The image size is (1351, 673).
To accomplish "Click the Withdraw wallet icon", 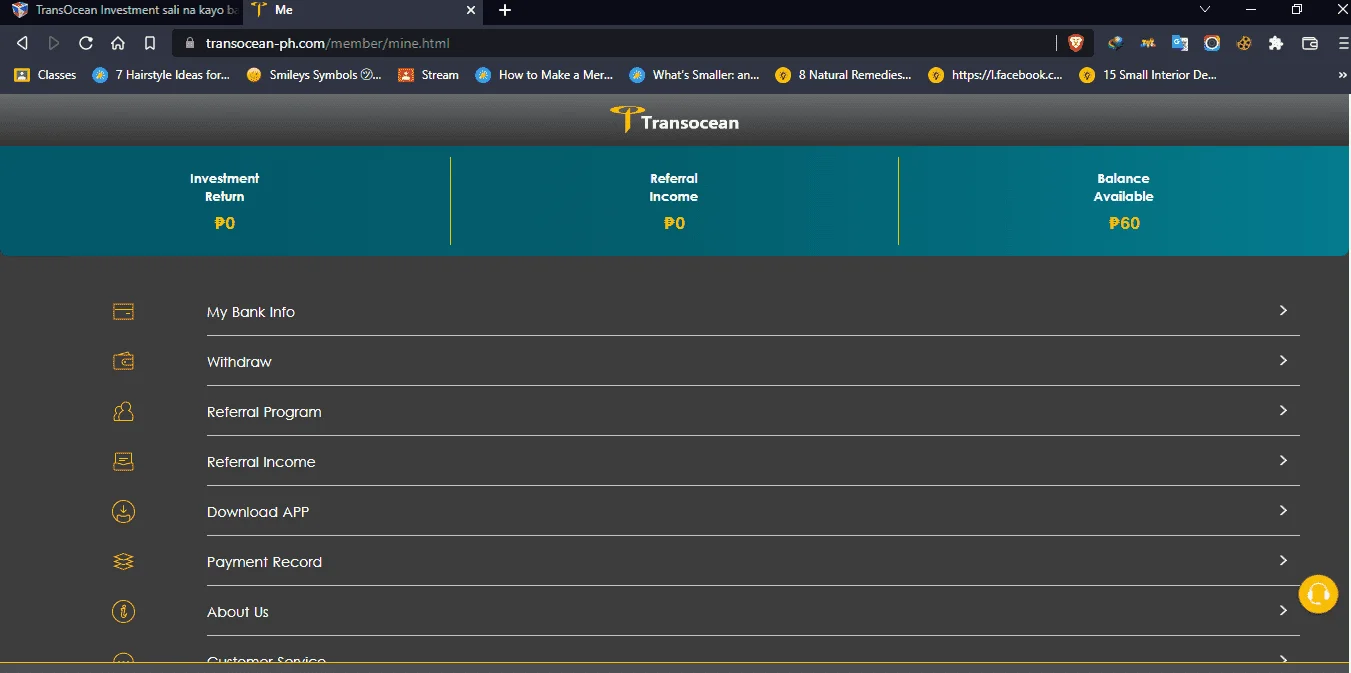I will click(123, 362).
